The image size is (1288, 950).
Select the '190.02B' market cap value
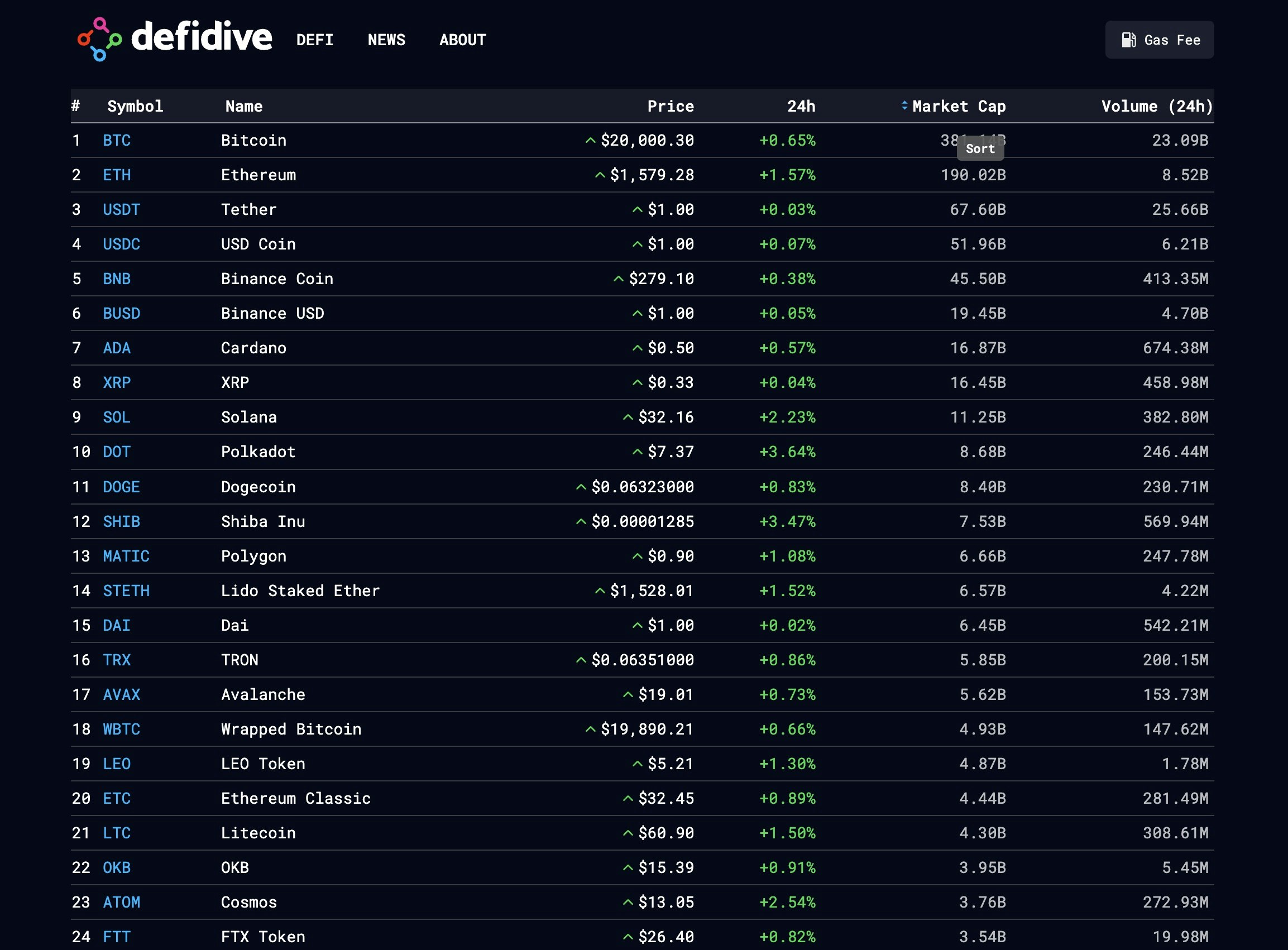(x=973, y=175)
